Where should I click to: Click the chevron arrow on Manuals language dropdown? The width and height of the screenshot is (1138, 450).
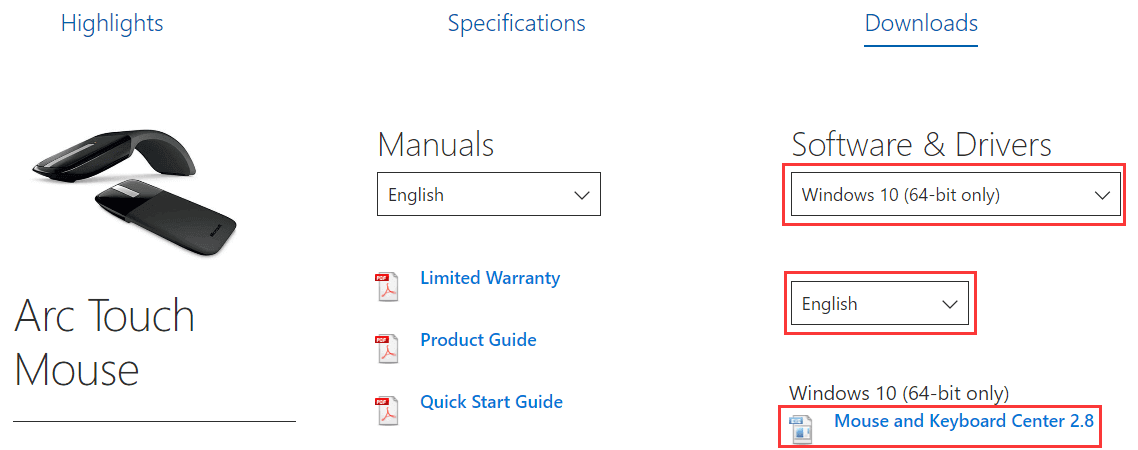click(581, 195)
